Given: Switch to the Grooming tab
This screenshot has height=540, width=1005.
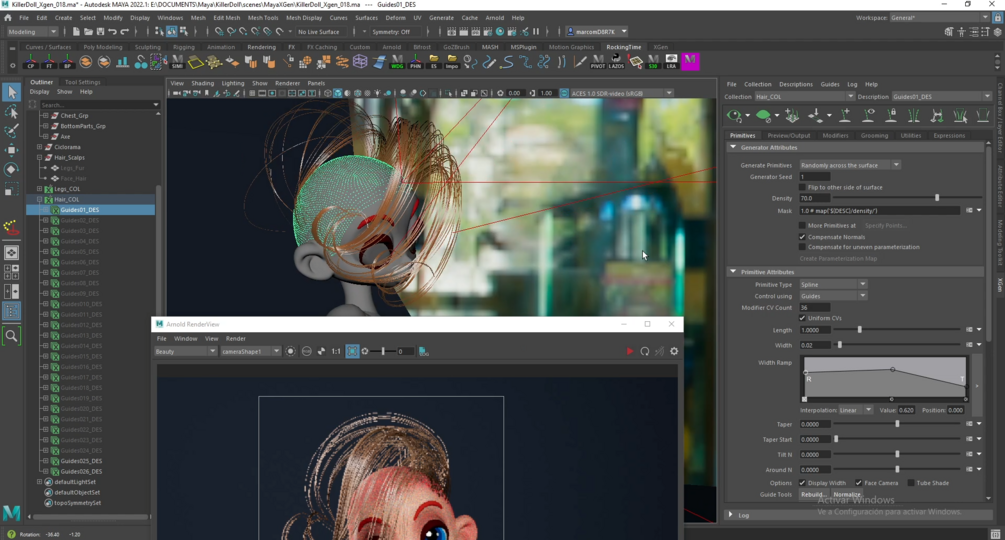Looking at the screenshot, I should pyautogui.click(x=874, y=136).
